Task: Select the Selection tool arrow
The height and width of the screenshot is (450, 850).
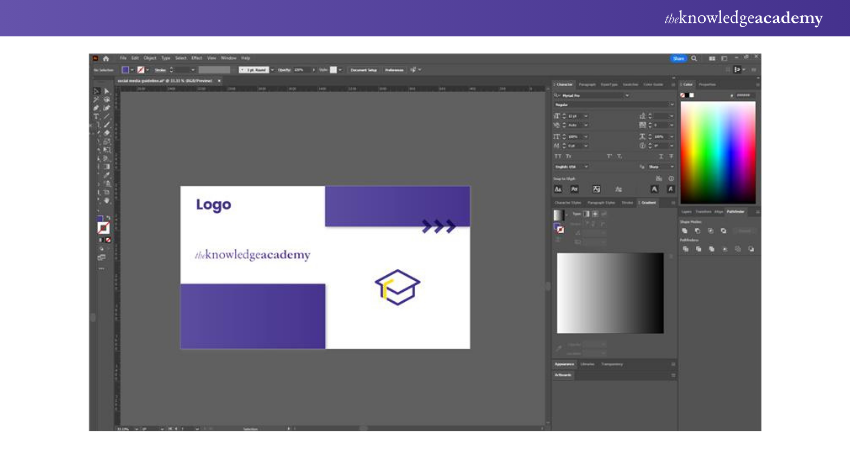Action: tap(96, 91)
